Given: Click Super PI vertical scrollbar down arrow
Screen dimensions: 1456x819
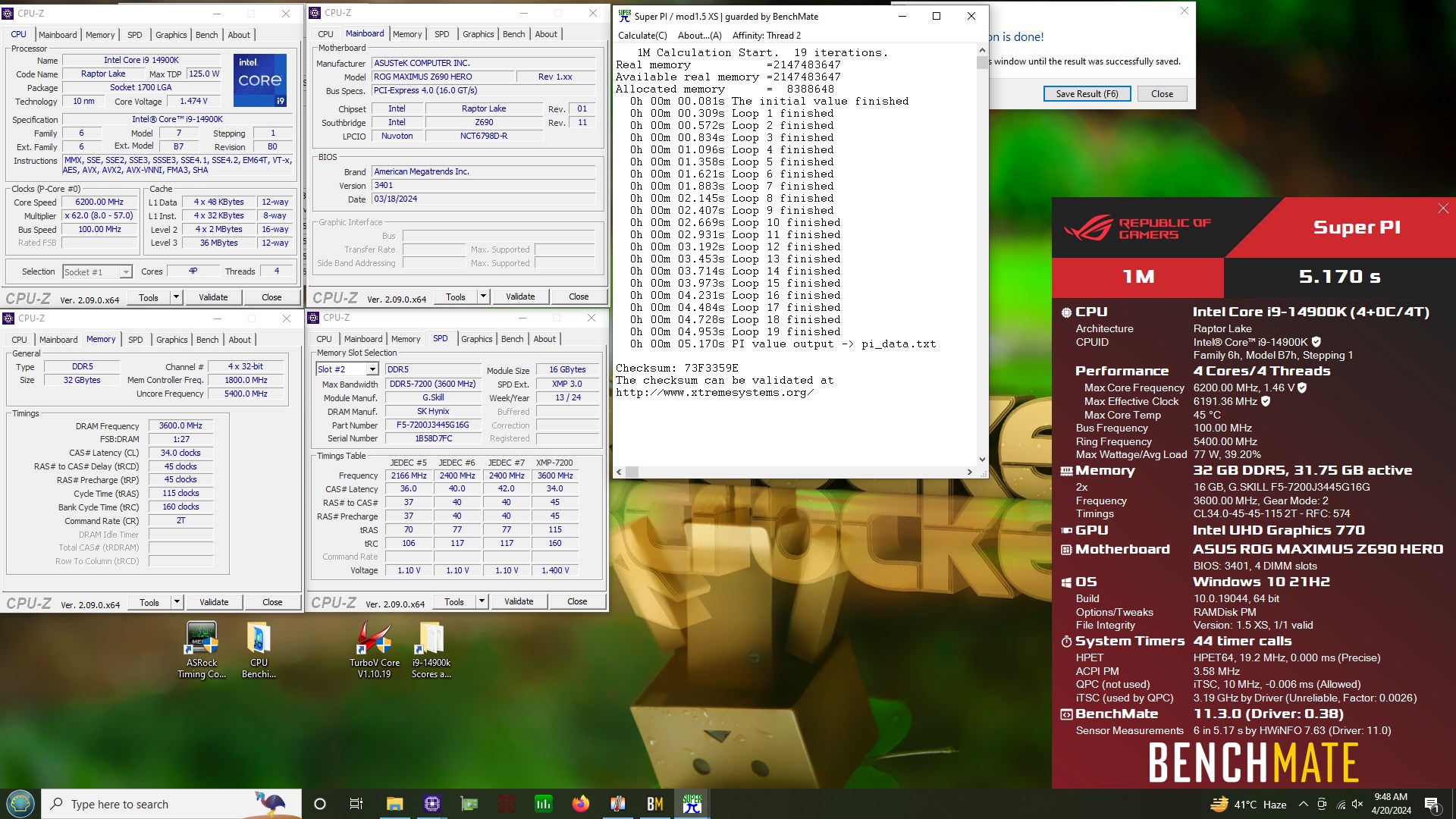Looking at the screenshot, I should [982, 459].
